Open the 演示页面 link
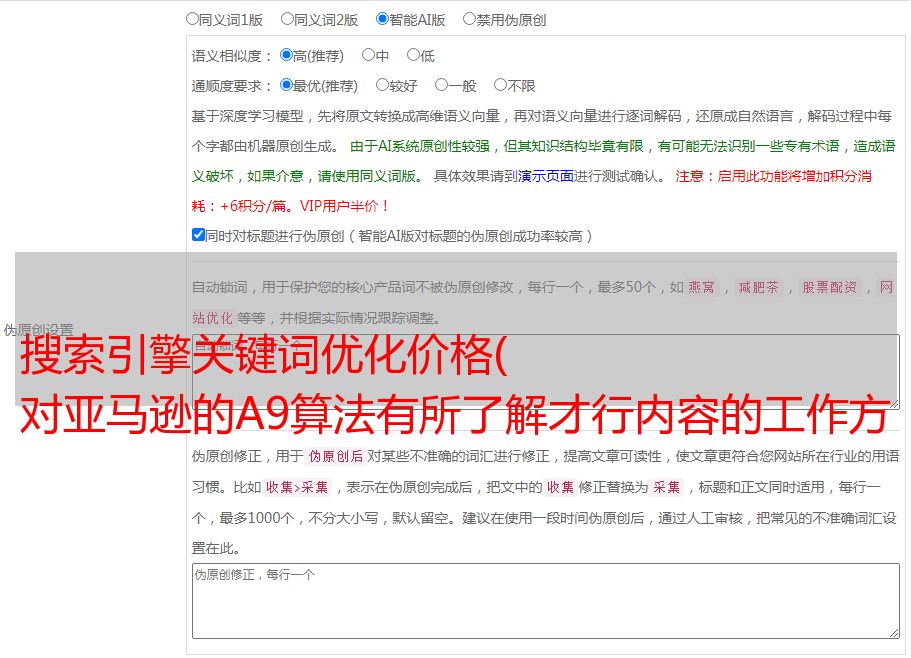The width and height of the screenshot is (911, 658). click(x=546, y=176)
